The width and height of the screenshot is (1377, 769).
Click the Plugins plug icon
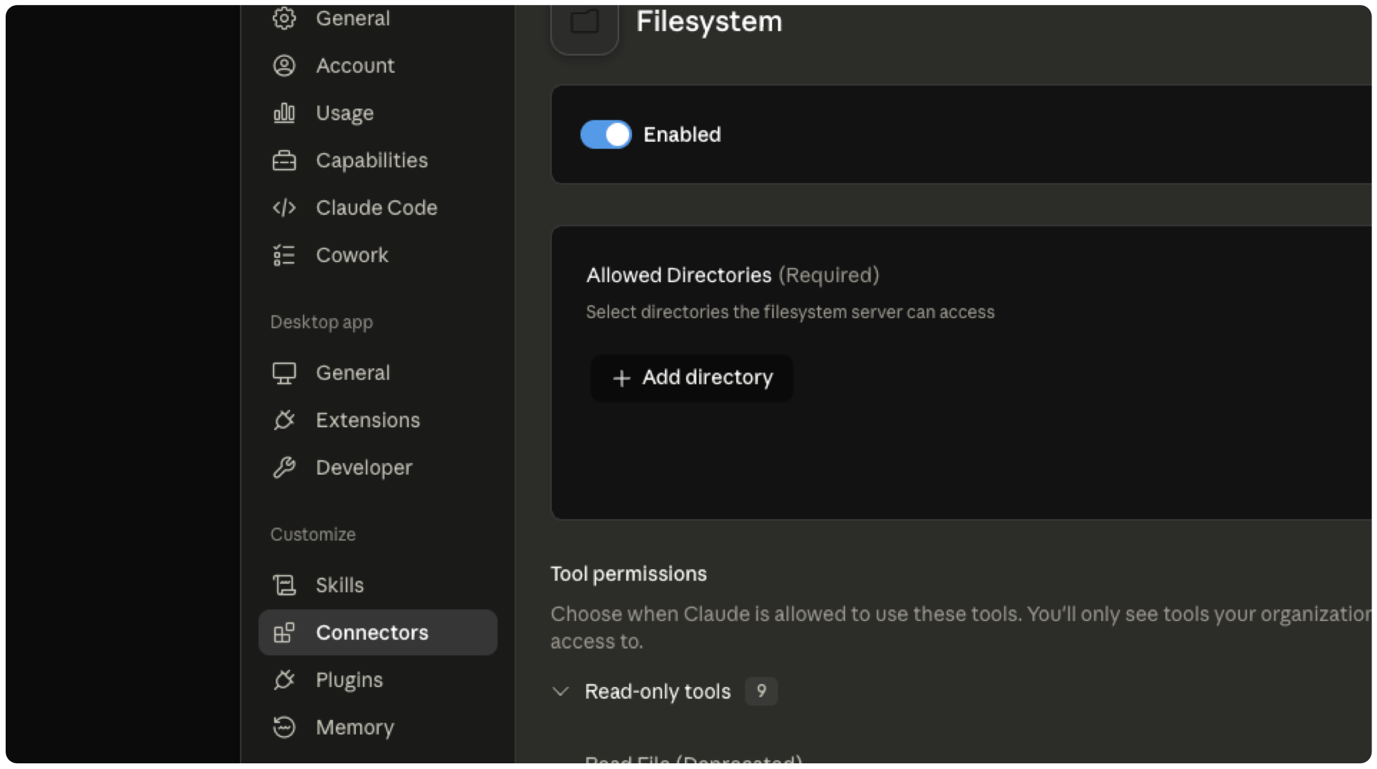point(284,680)
